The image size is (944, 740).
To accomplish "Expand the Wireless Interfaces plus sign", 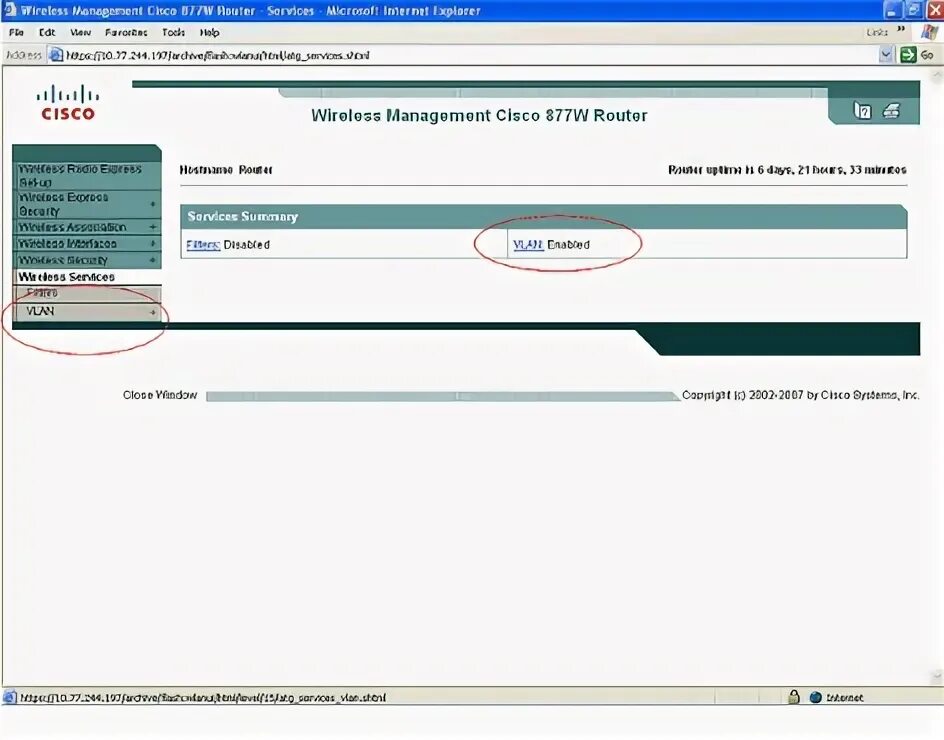I will pyautogui.click(x=153, y=243).
